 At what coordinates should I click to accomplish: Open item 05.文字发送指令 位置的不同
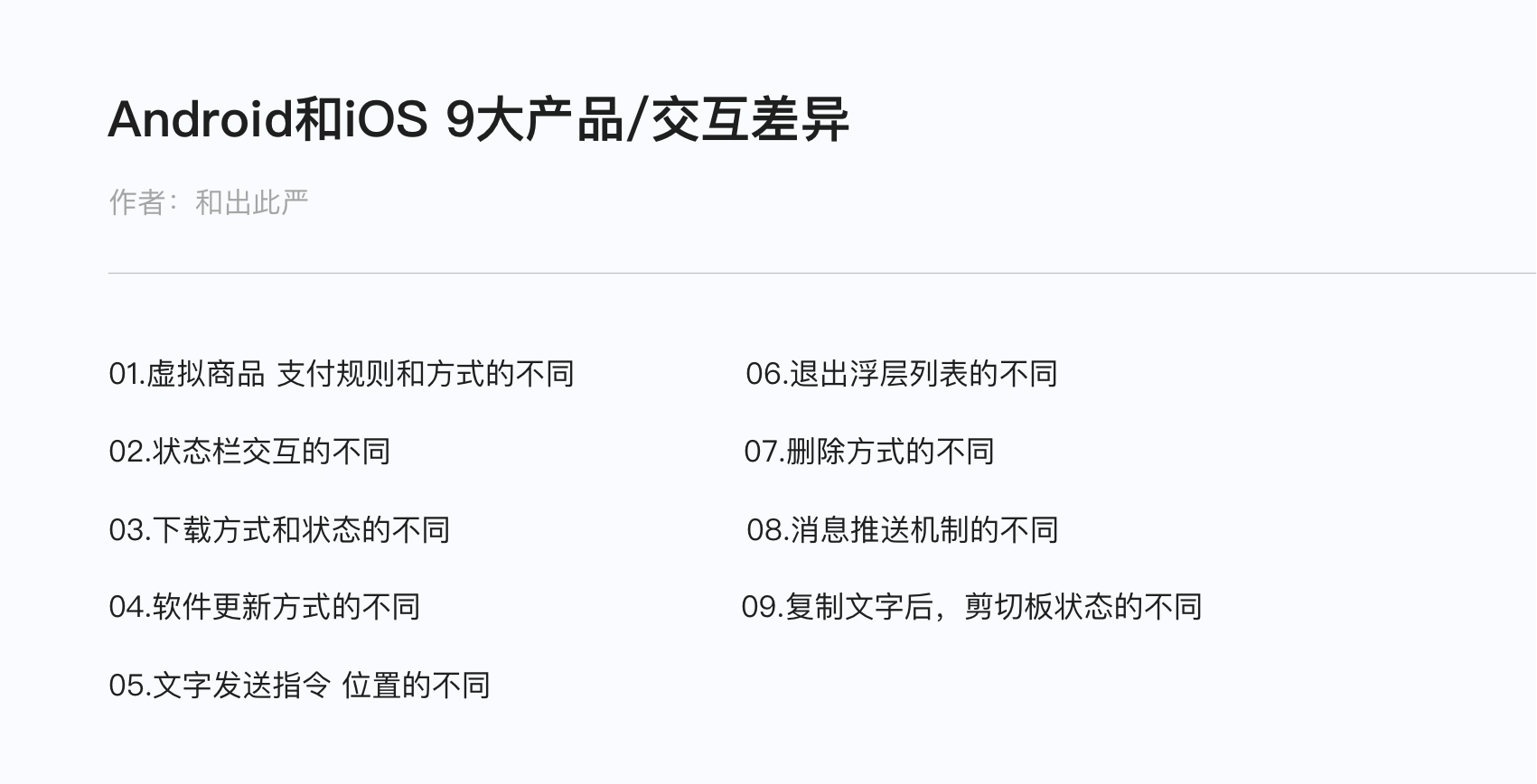point(299,686)
